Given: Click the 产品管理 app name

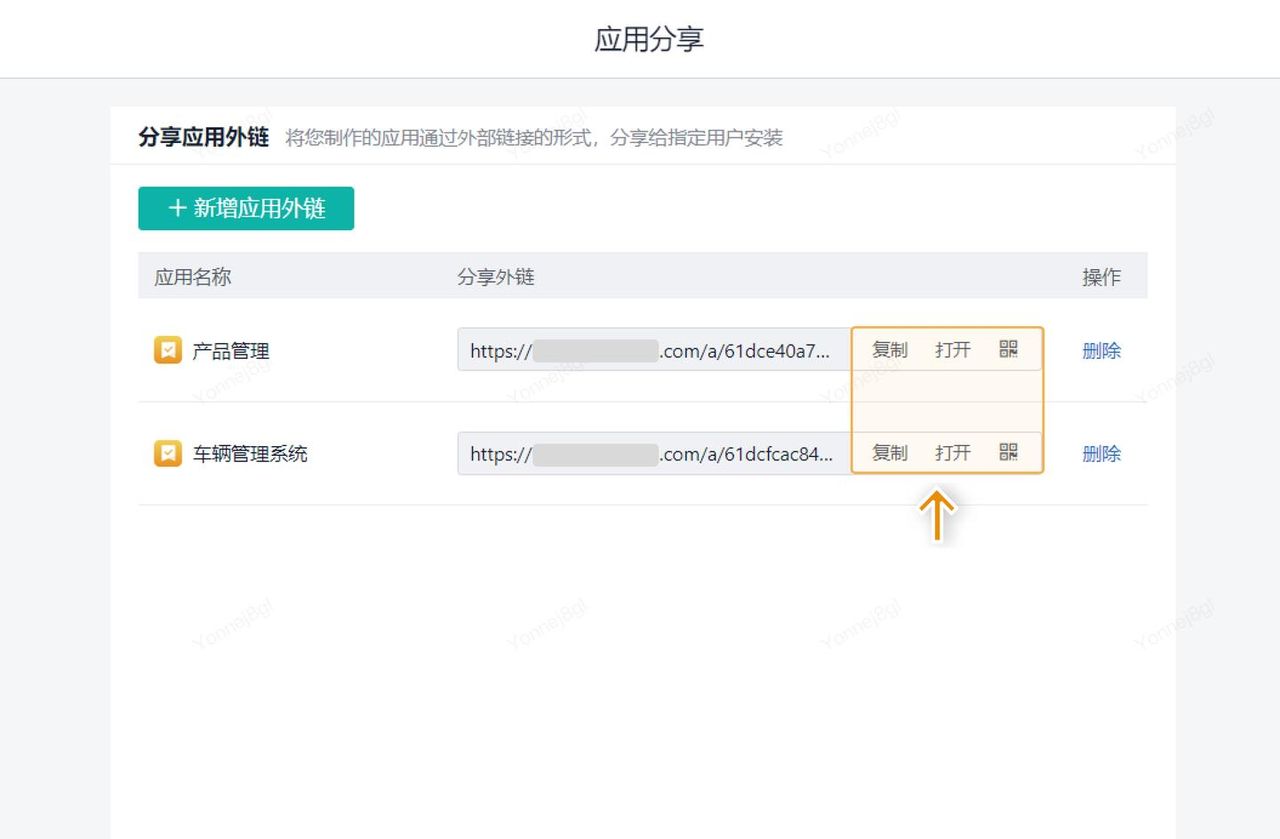Looking at the screenshot, I should click(231, 351).
